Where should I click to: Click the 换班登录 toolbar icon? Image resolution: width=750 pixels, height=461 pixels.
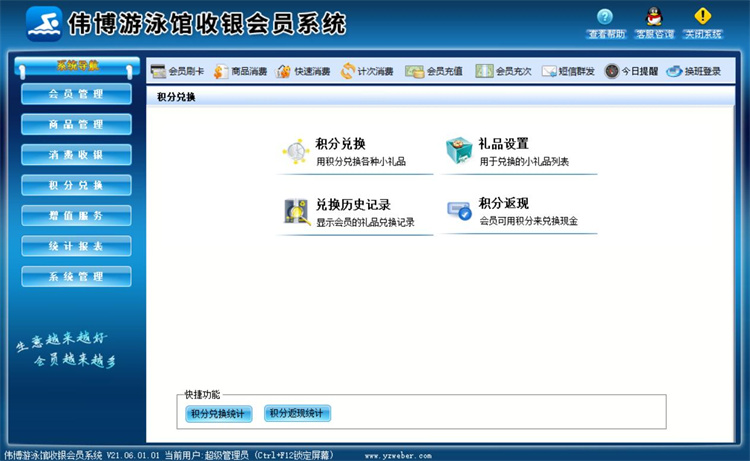coord(674,71)
